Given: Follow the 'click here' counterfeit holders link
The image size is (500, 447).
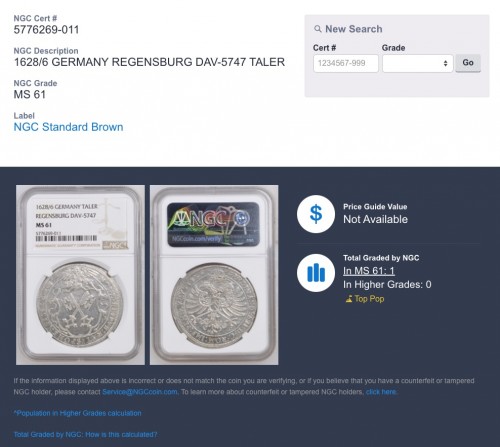Looking at the screenshot, I should 381,392.
